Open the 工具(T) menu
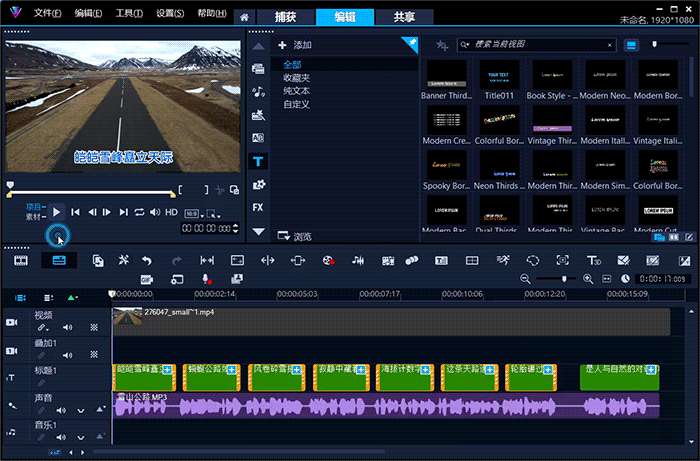This screenshot has height=461, width=700. point(129,13)
